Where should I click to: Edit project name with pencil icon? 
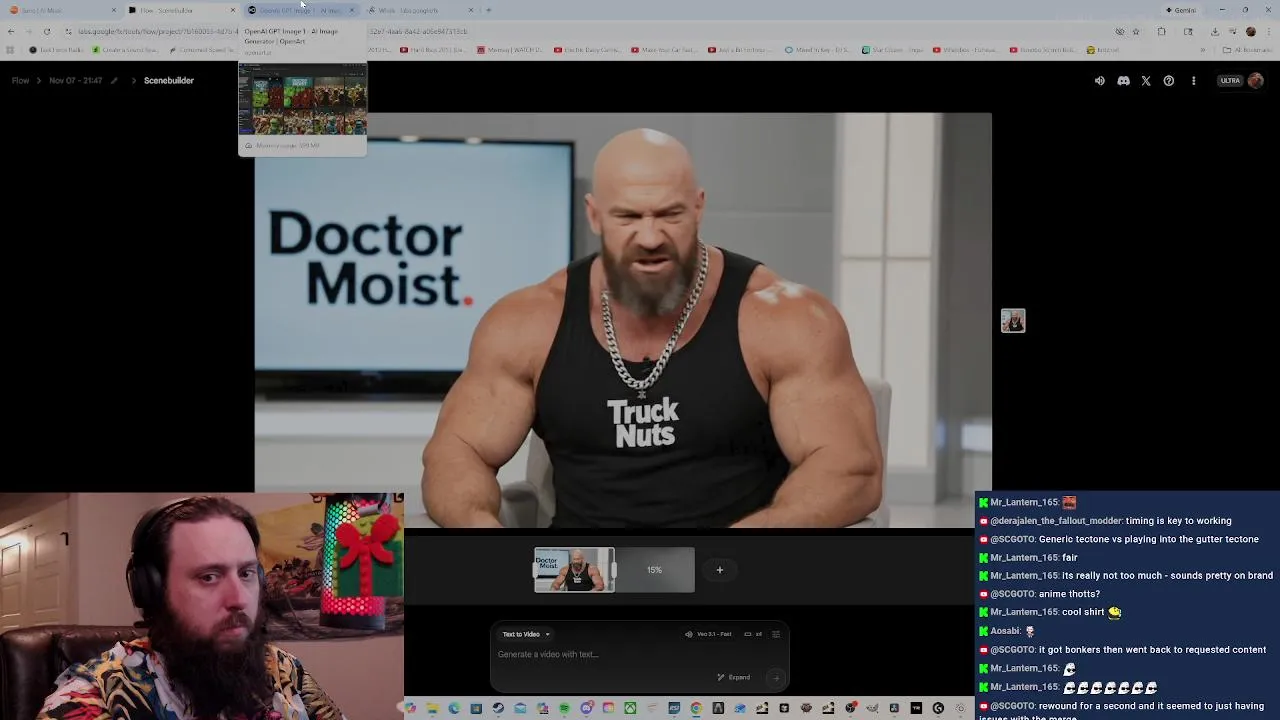tap(114, 81)
